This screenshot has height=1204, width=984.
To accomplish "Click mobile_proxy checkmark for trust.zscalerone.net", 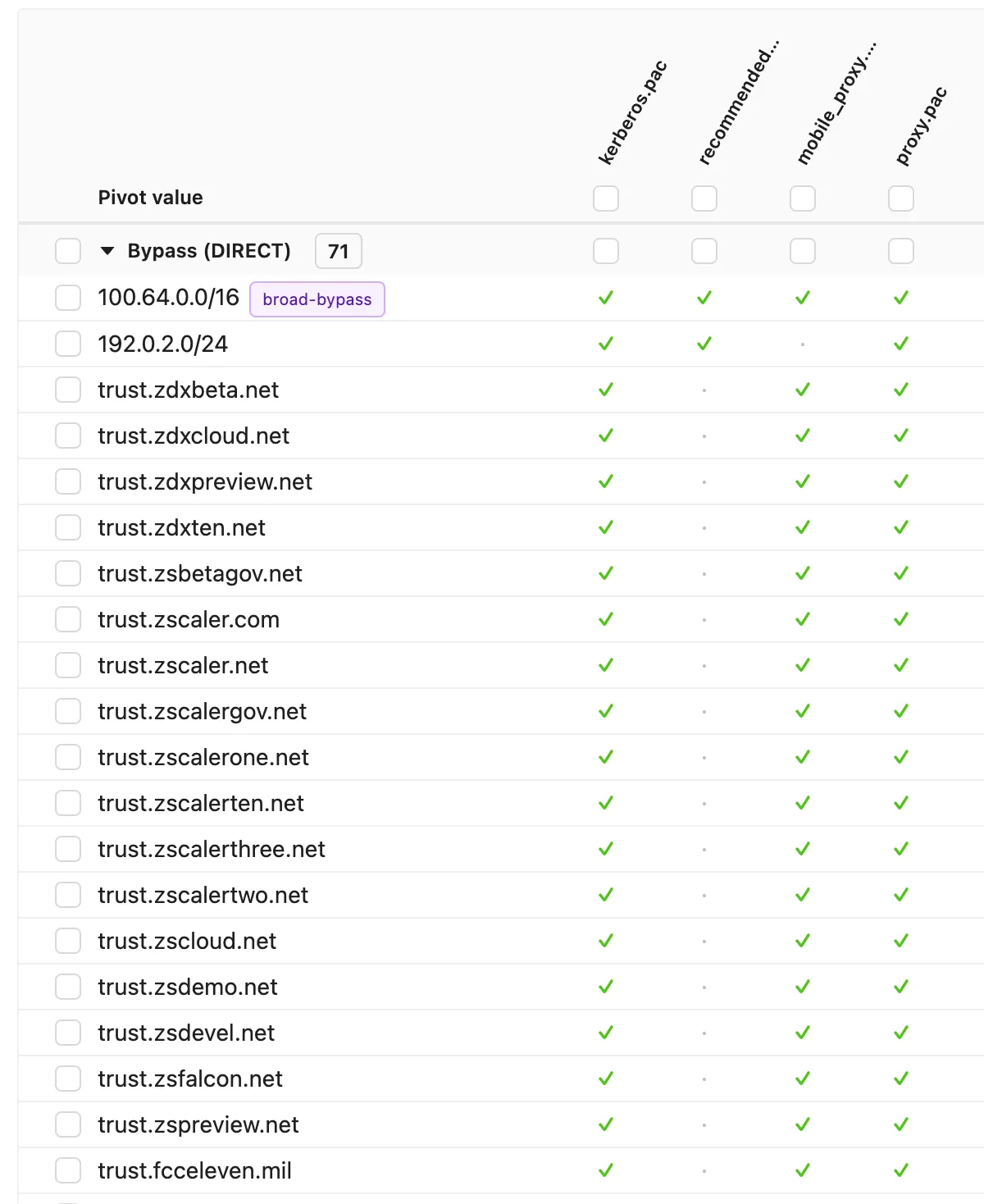I will [x=803, y=757].
